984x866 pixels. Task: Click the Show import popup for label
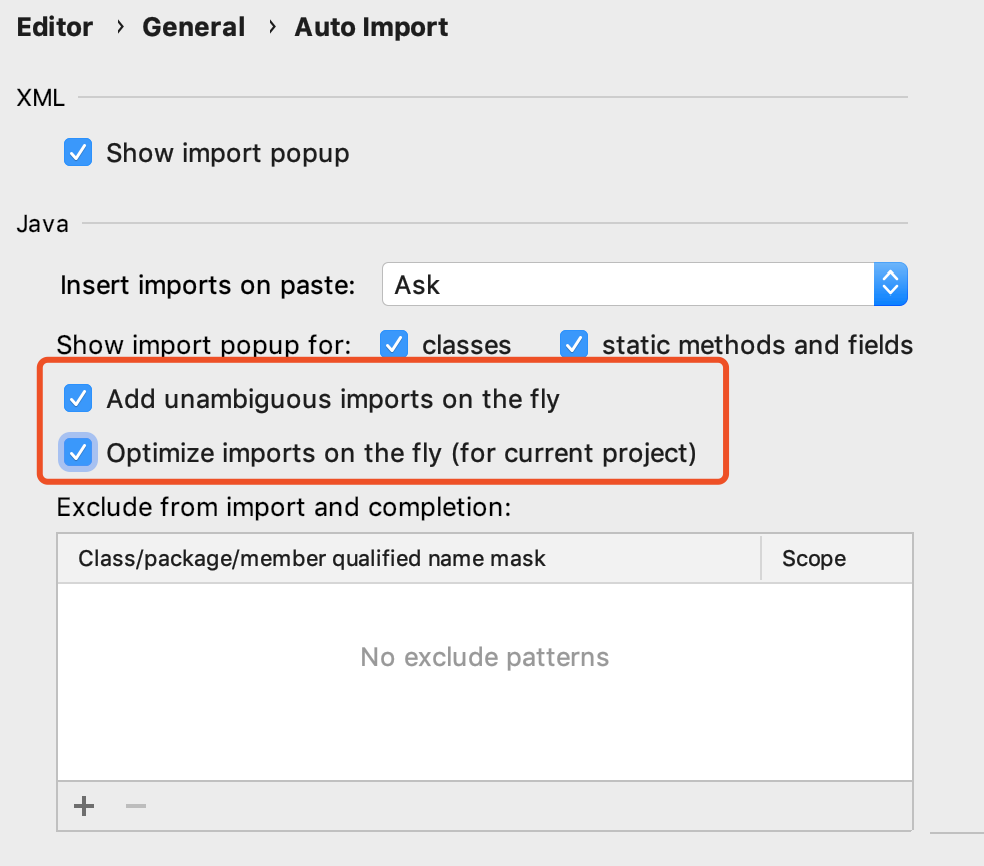(204, 345)
